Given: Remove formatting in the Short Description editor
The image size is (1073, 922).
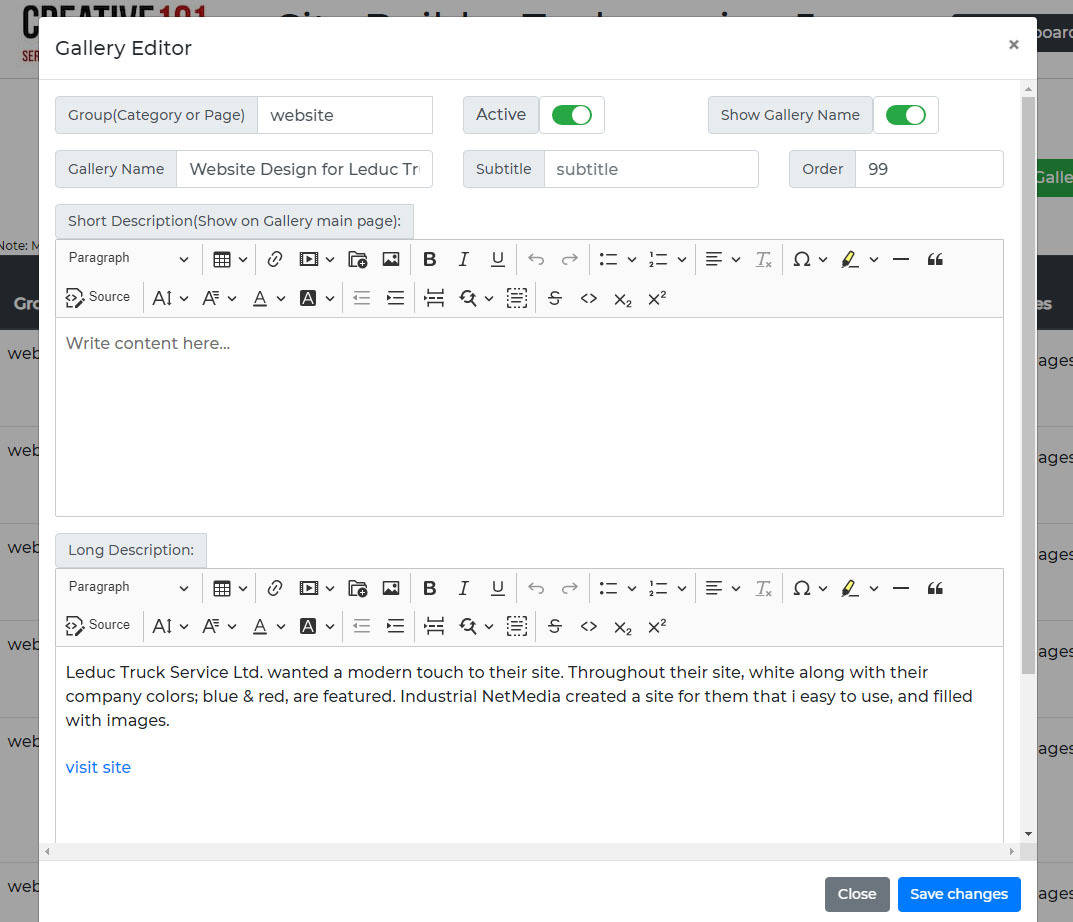Looking at the screenshot, I should [x=763, y=259].
